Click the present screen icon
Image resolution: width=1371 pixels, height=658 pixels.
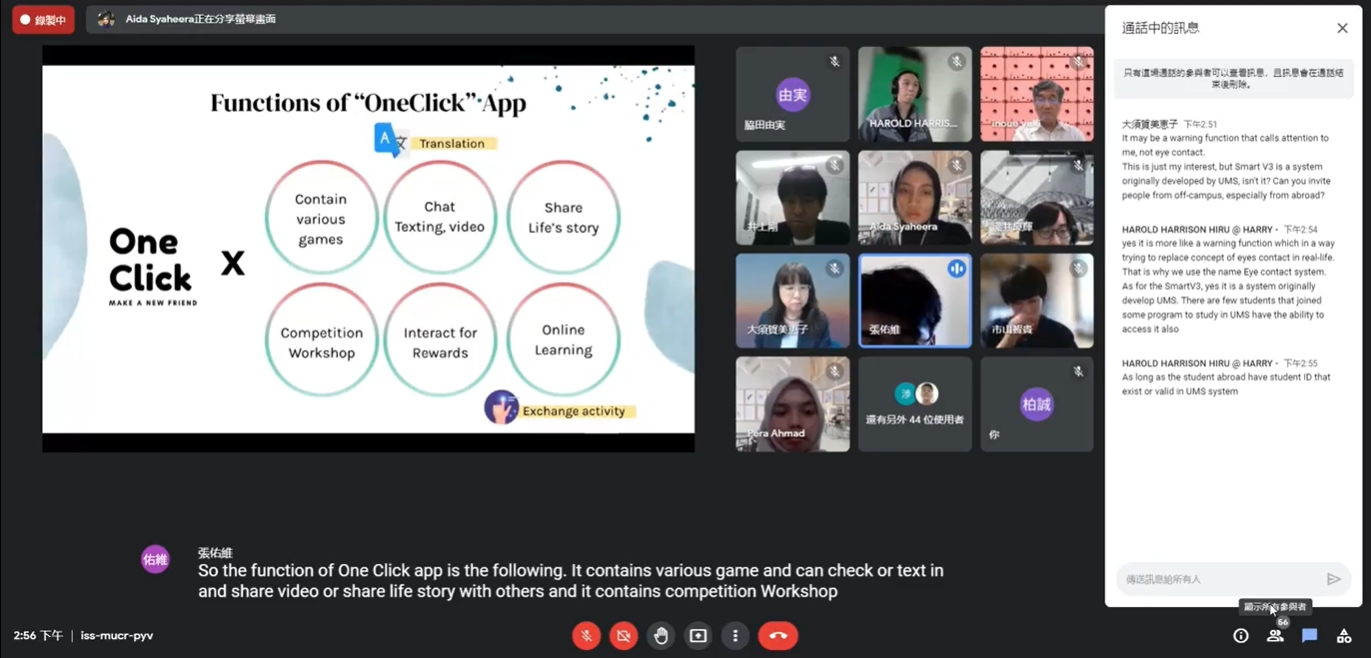click(x=698, y=636)
